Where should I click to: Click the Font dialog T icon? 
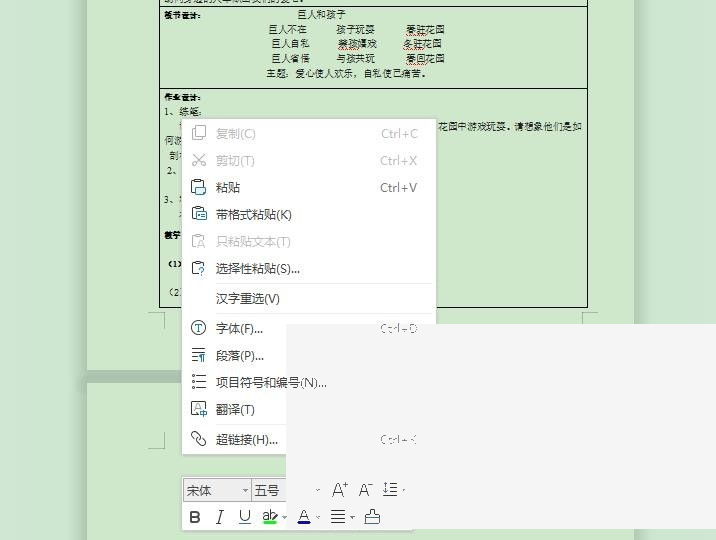point(199,328)
